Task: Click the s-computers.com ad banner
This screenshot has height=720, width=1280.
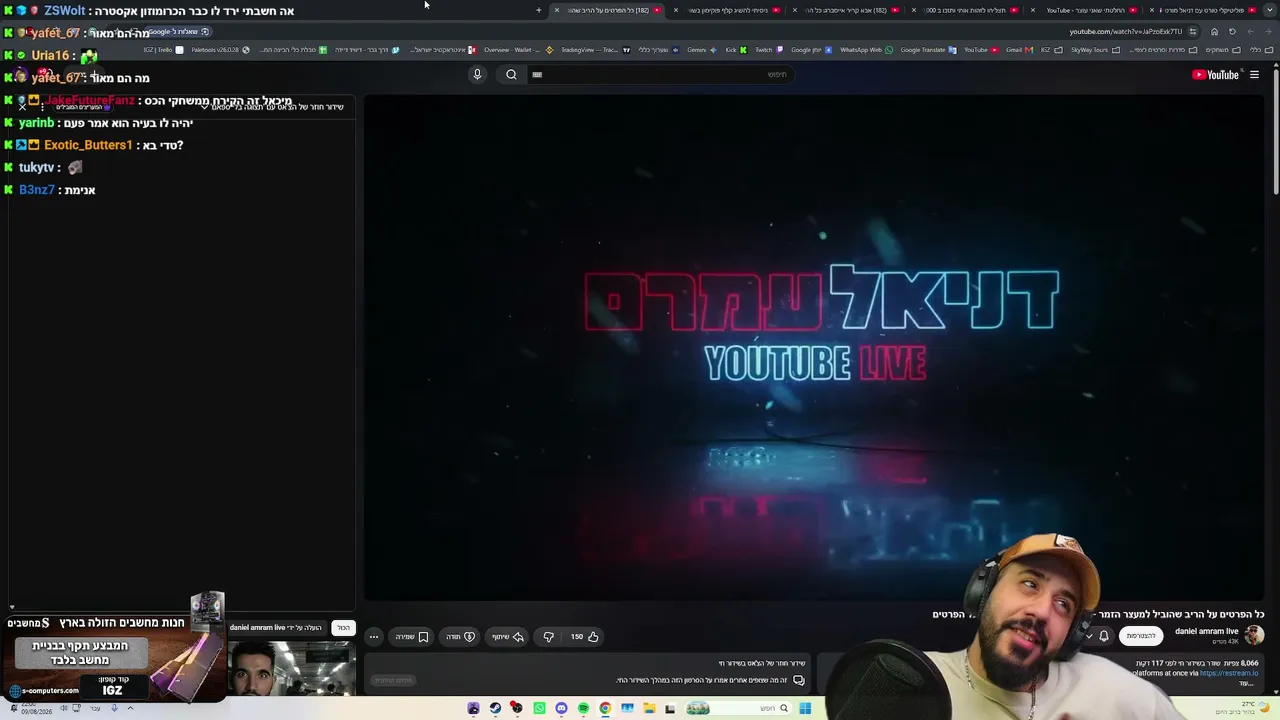Action: click(112, 657)
